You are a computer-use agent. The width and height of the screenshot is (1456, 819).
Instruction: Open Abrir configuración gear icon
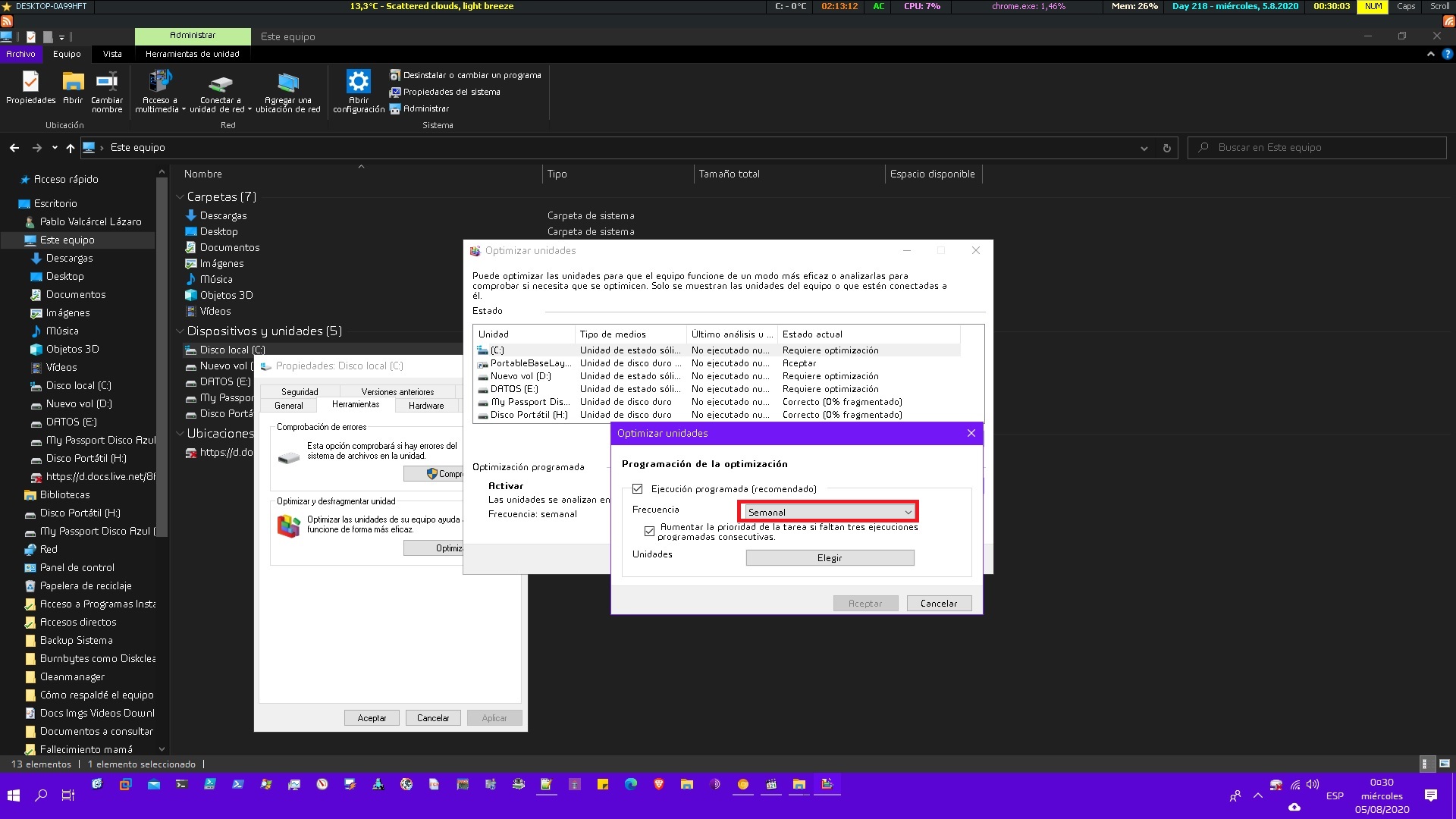pos(359,81)
